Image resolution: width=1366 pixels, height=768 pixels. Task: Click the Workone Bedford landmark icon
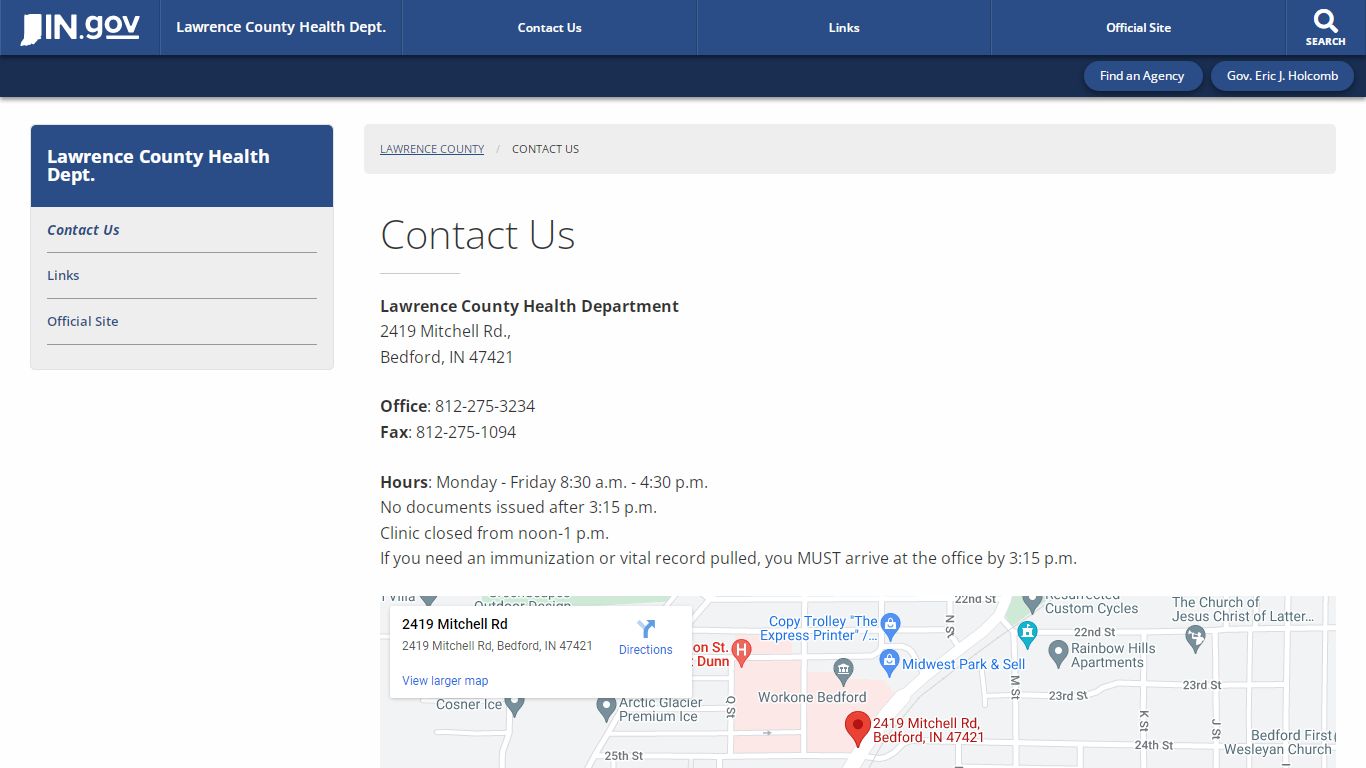point(843,668)
